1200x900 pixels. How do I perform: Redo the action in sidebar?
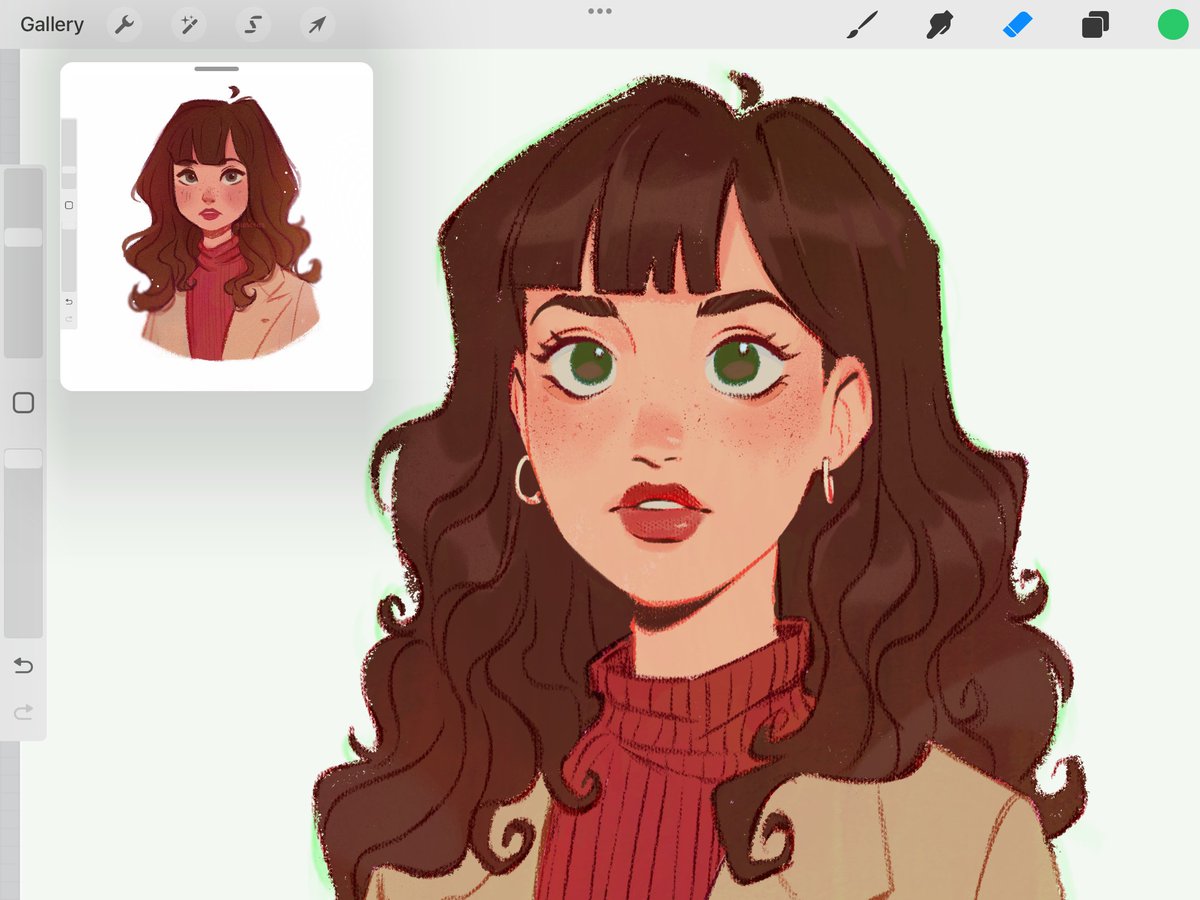(23, 712)
